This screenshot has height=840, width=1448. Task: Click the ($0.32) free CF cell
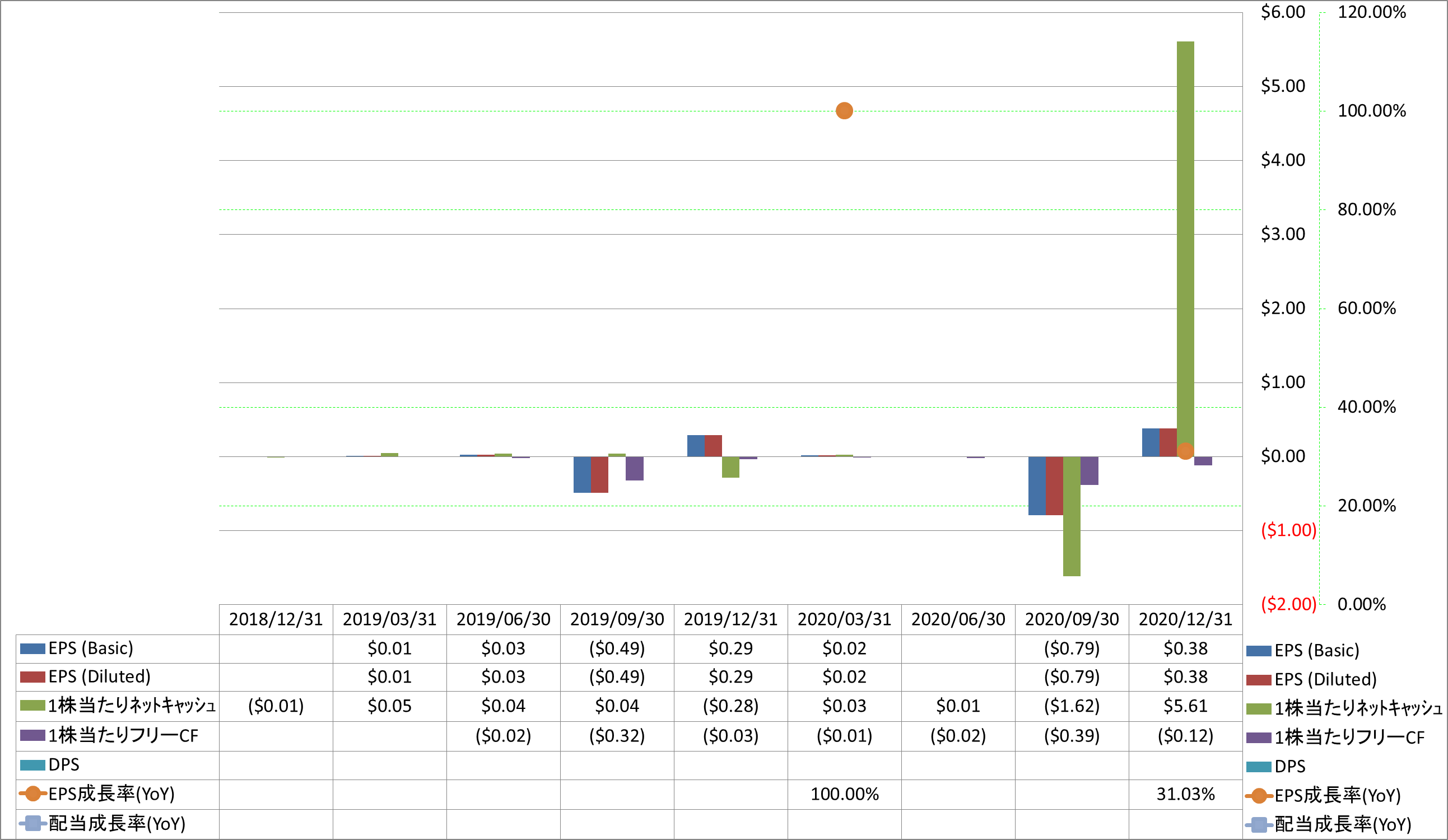[x=617, y=736]
